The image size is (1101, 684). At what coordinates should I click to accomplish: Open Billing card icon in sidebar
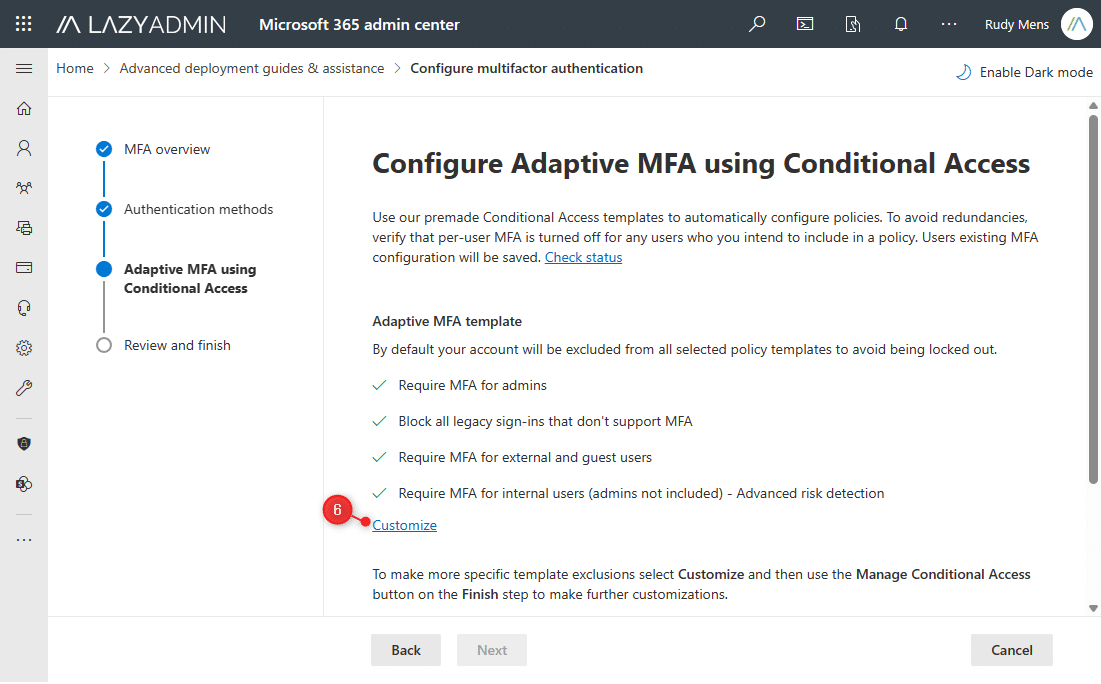point(24,268)
